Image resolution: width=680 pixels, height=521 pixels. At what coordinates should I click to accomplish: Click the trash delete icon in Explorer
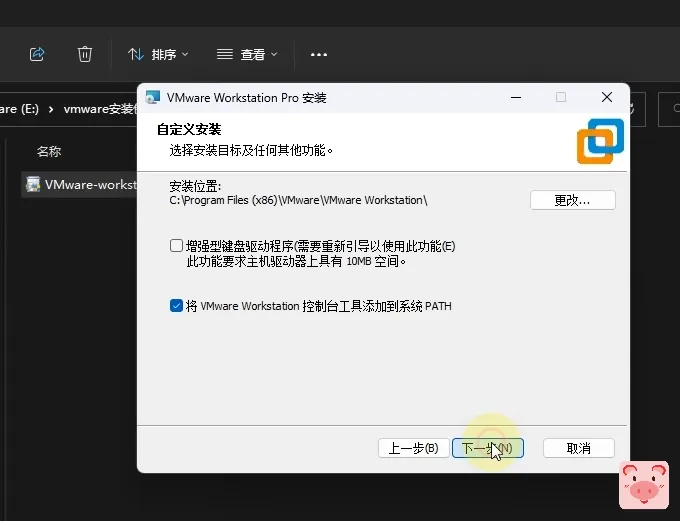pyautogui.click(x=85, y=54)
